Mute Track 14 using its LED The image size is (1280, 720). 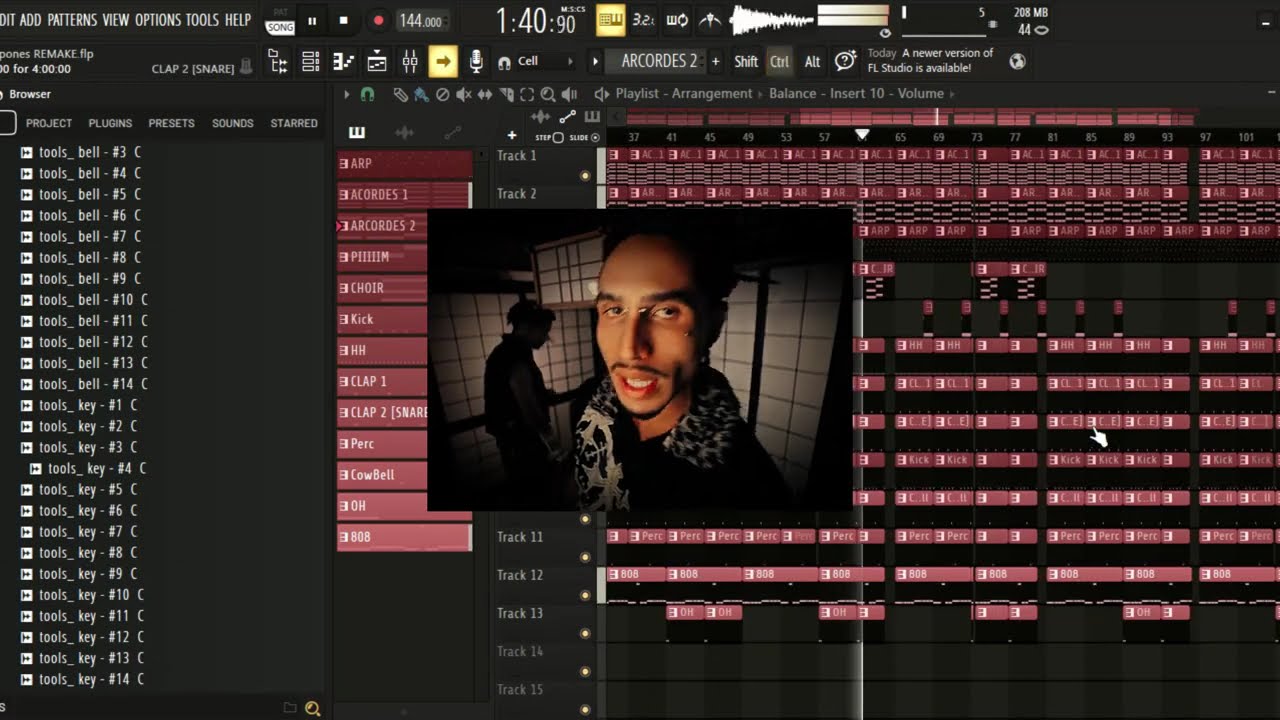coord(585,672)
